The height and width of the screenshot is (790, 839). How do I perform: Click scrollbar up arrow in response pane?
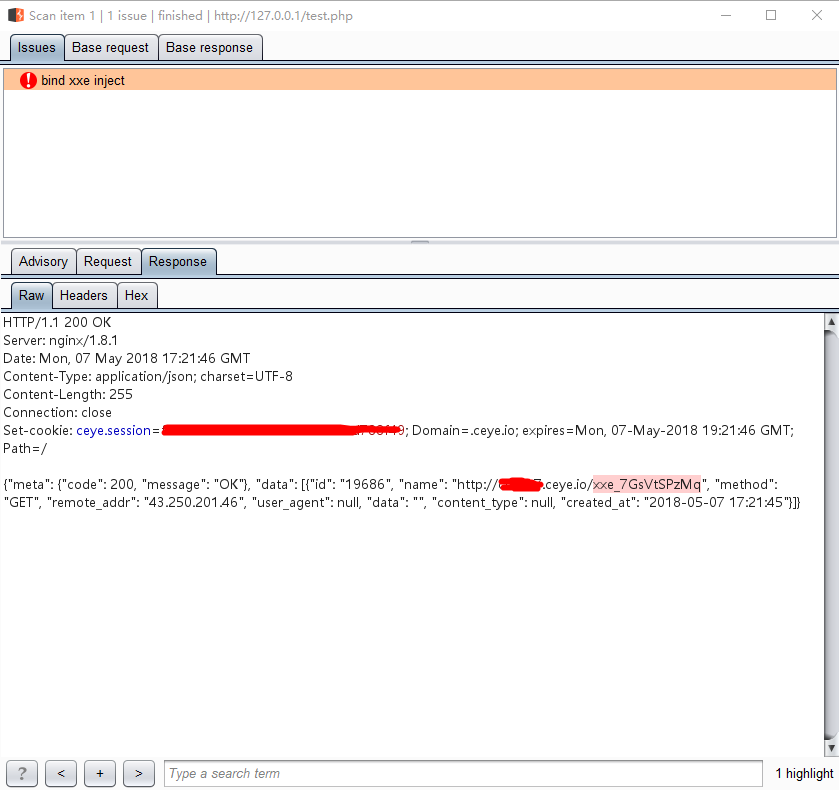pos(831,322)
